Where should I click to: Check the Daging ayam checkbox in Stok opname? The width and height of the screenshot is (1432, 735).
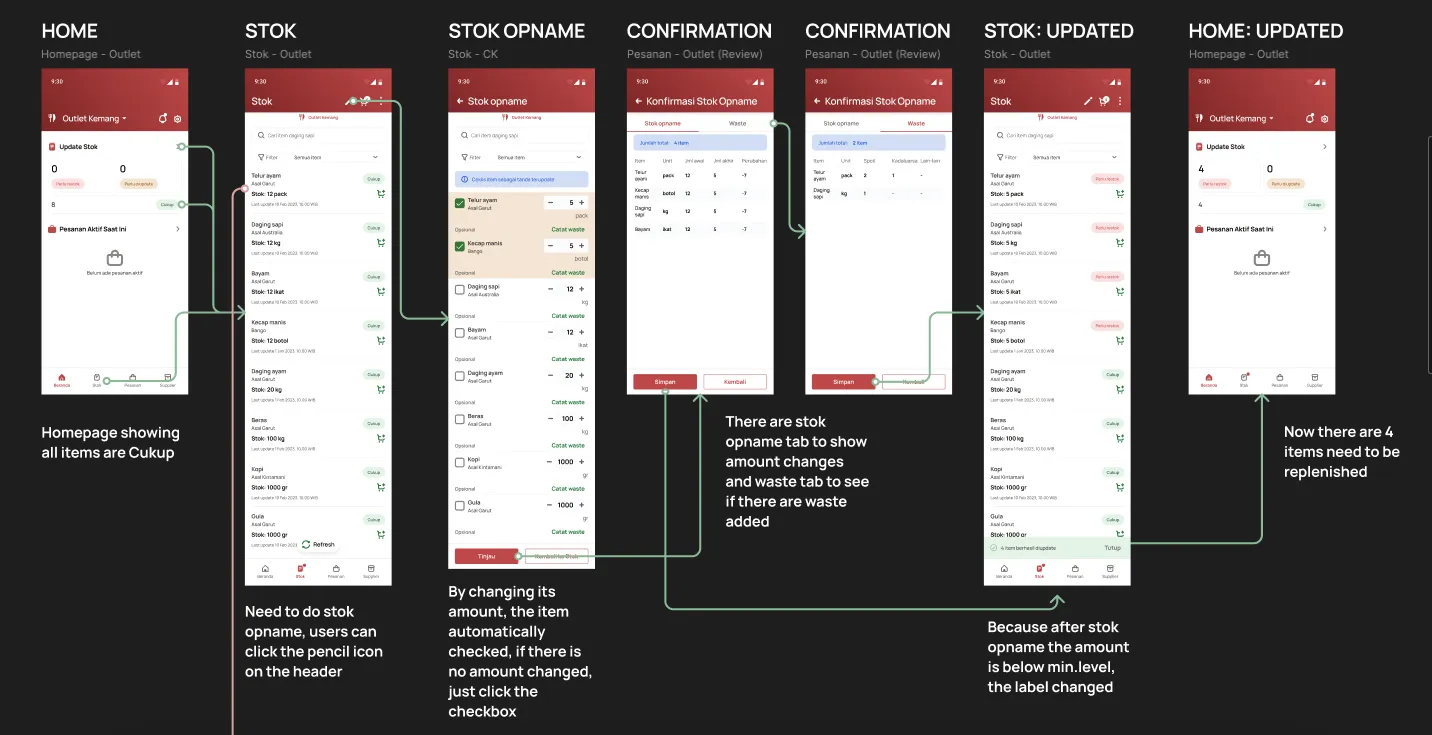(460, 376)
